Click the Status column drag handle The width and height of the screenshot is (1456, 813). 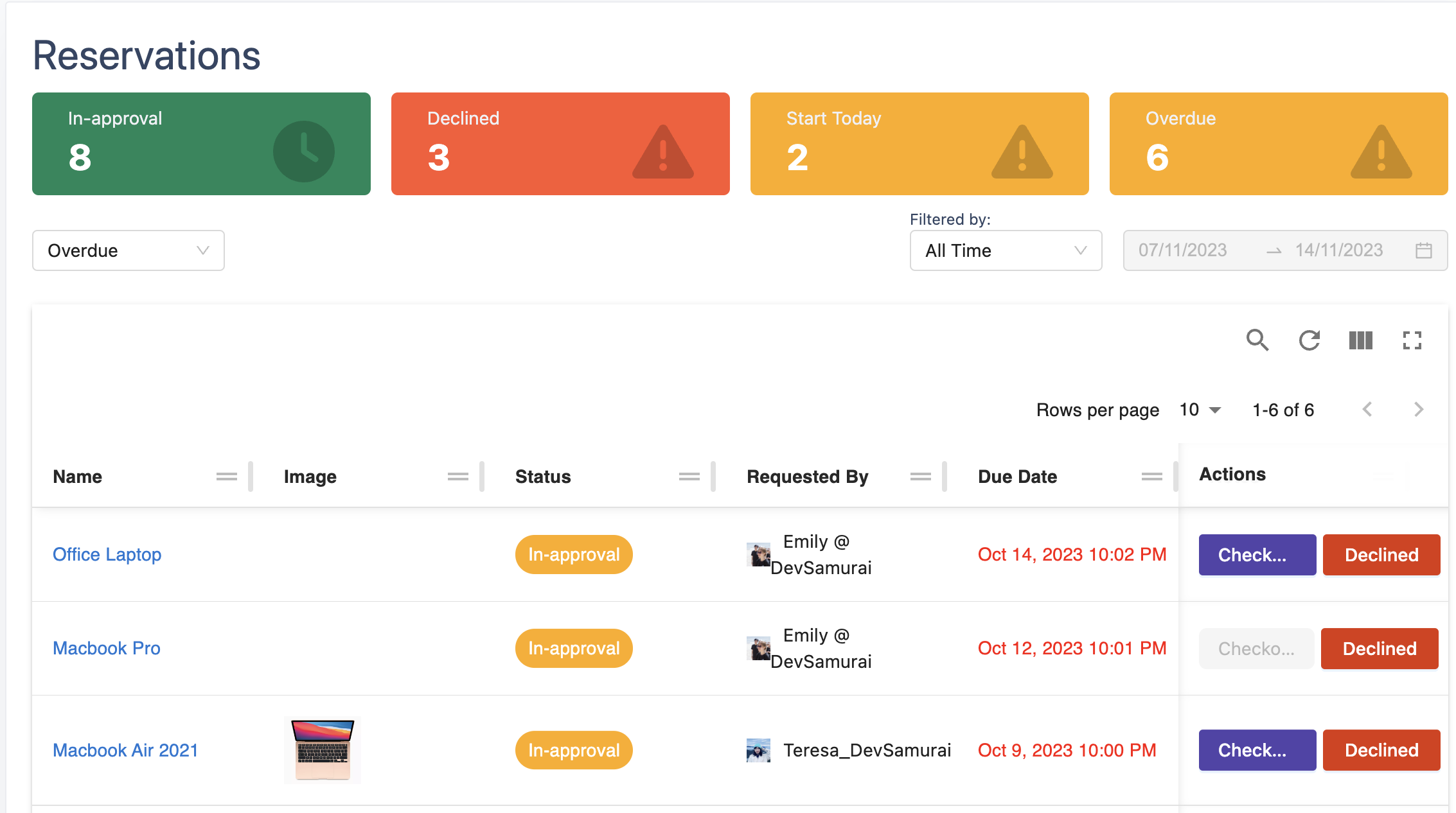689,476
